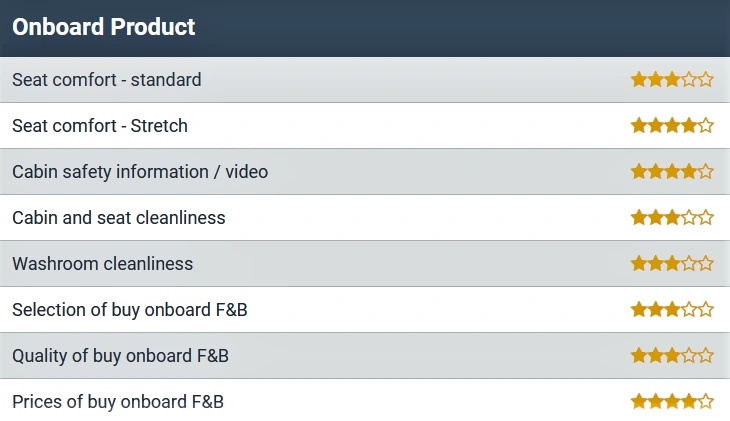Click stars for Selection of buy onboard F&B
The height and width of the screenshot is (421, 730).
(x=672, y=310)
